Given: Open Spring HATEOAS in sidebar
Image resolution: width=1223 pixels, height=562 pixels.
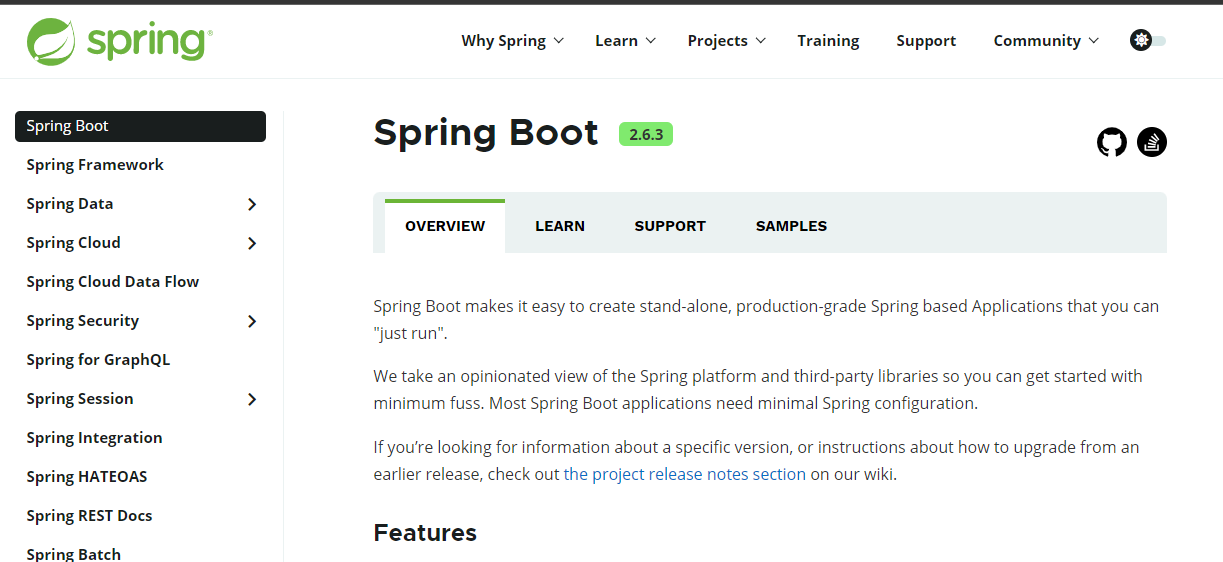Looking at the screenshot, I should [87, 477].
